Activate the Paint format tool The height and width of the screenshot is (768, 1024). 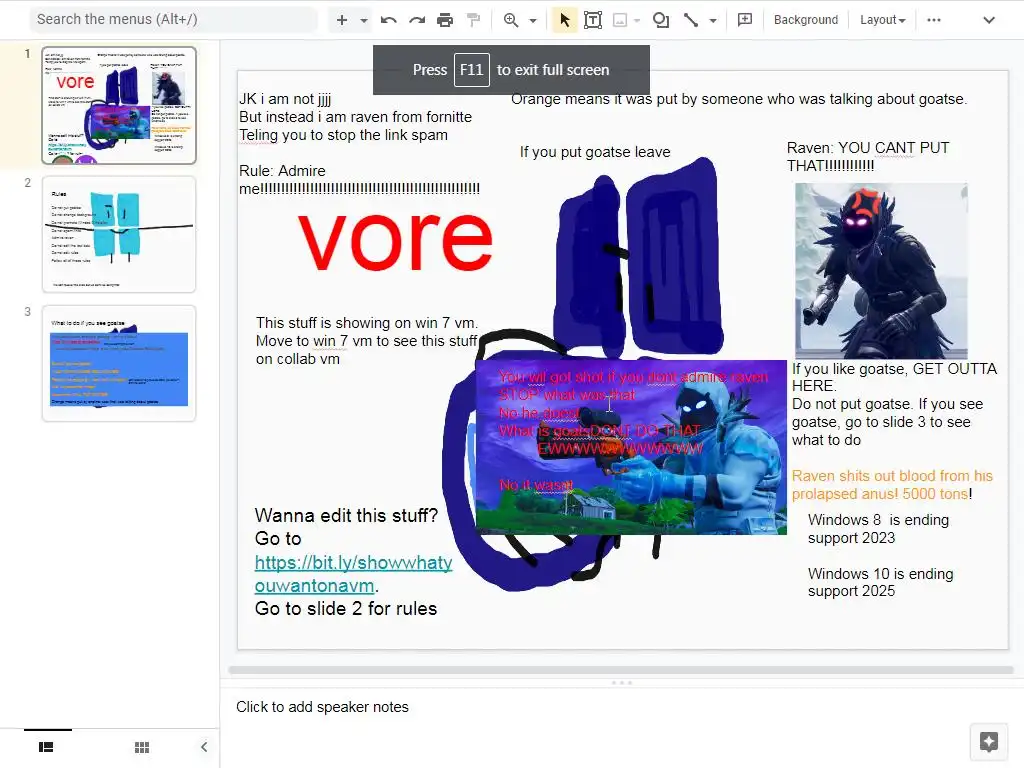point(473,20)
